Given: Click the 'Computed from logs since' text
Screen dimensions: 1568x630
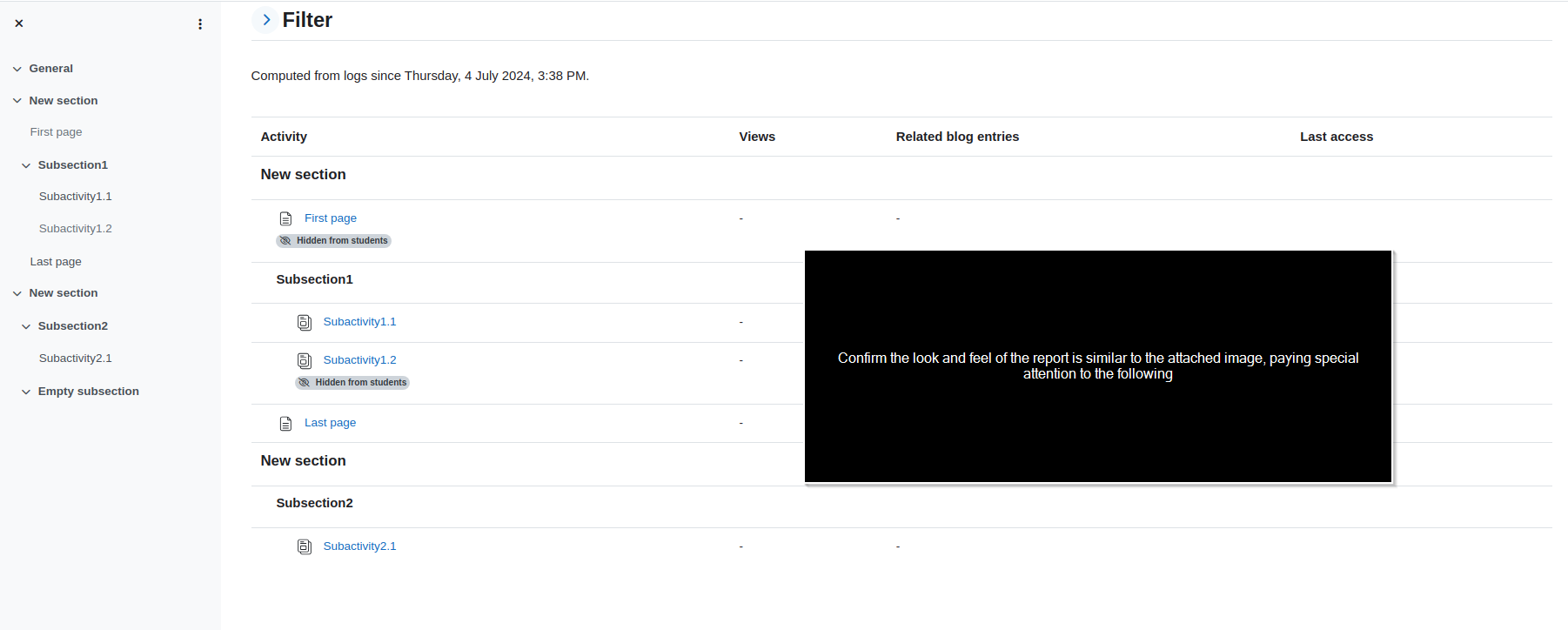Looking at the screenshot, I should pyautogui.click(x=420, y=76).
